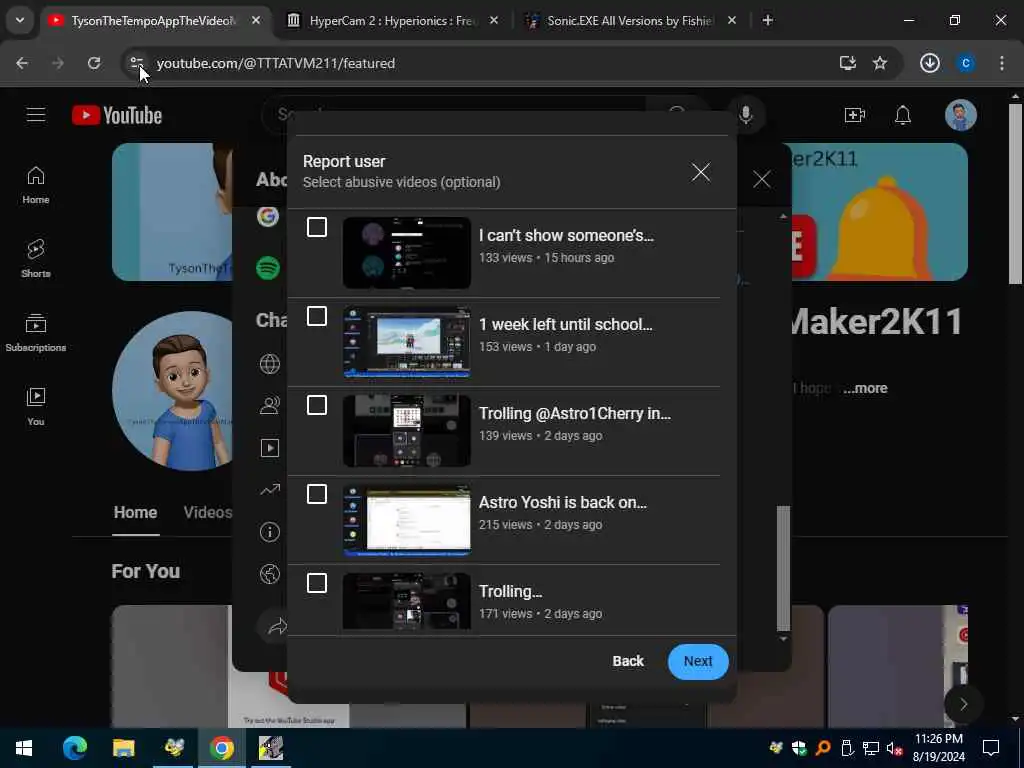Open Subscriptions in the YouTube sidebar
Viewport: 1024px width, 768px height.
click(36, 332)
